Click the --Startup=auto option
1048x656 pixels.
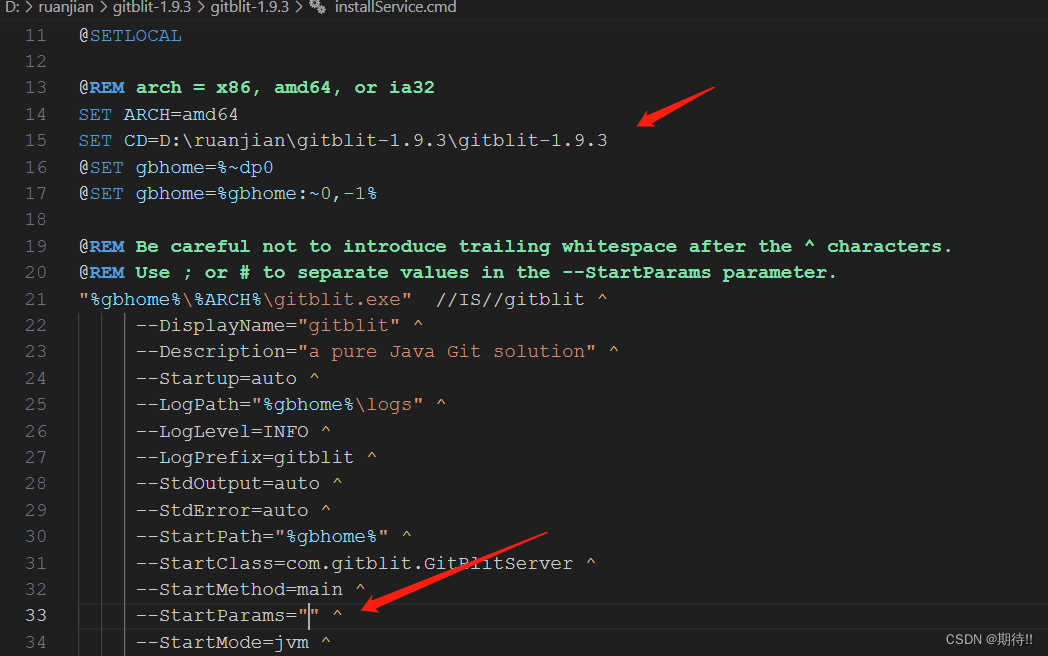tap(216, 378)
